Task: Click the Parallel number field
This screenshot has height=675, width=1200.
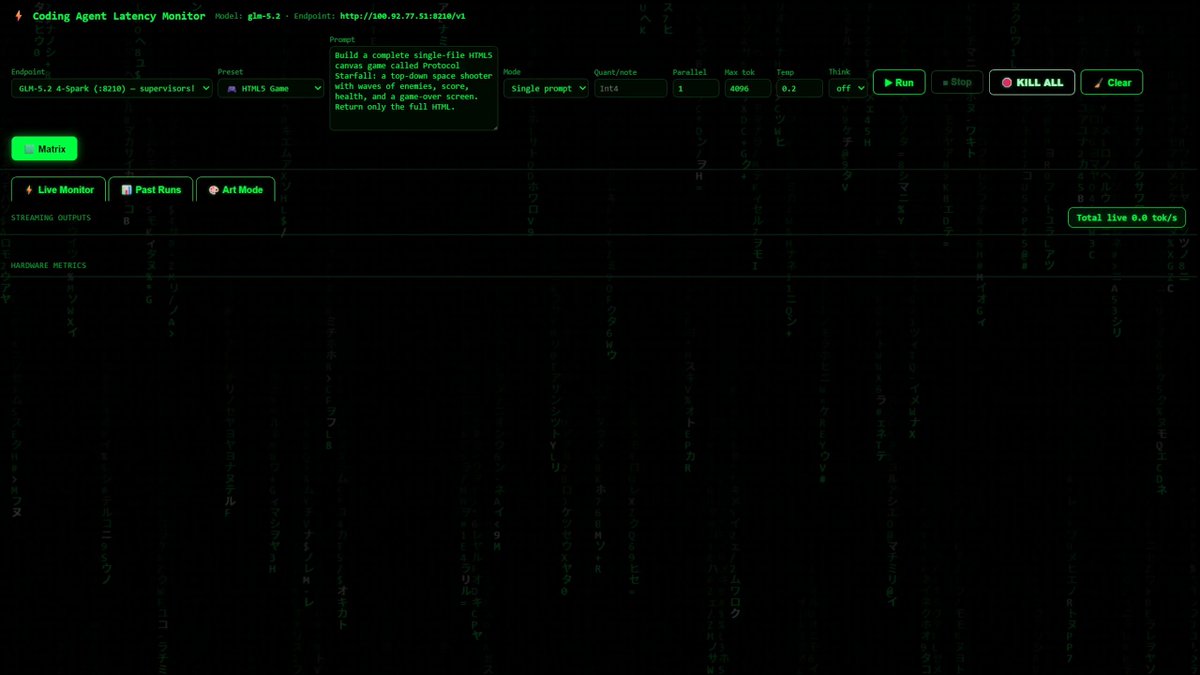Action: pyautogui.click(x=695, y=88)
